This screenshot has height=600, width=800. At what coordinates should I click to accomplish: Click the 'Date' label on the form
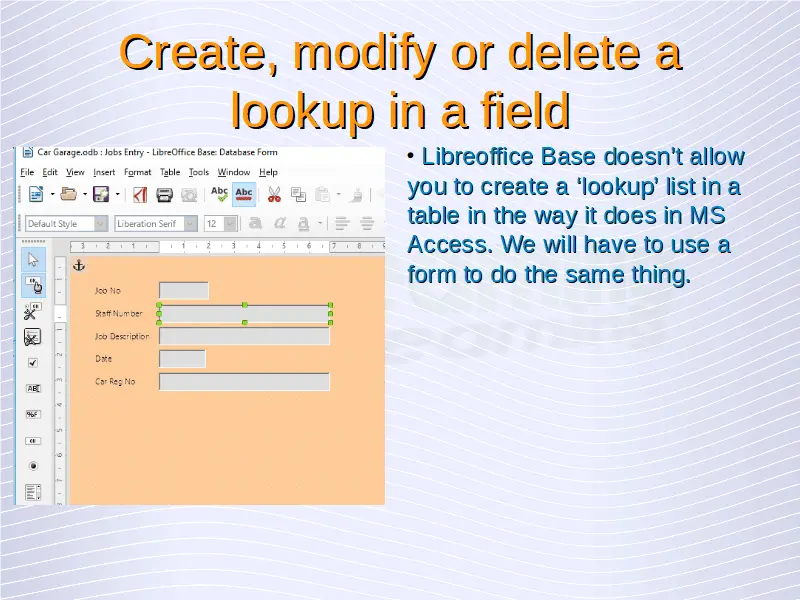click(x=104, y=359)
